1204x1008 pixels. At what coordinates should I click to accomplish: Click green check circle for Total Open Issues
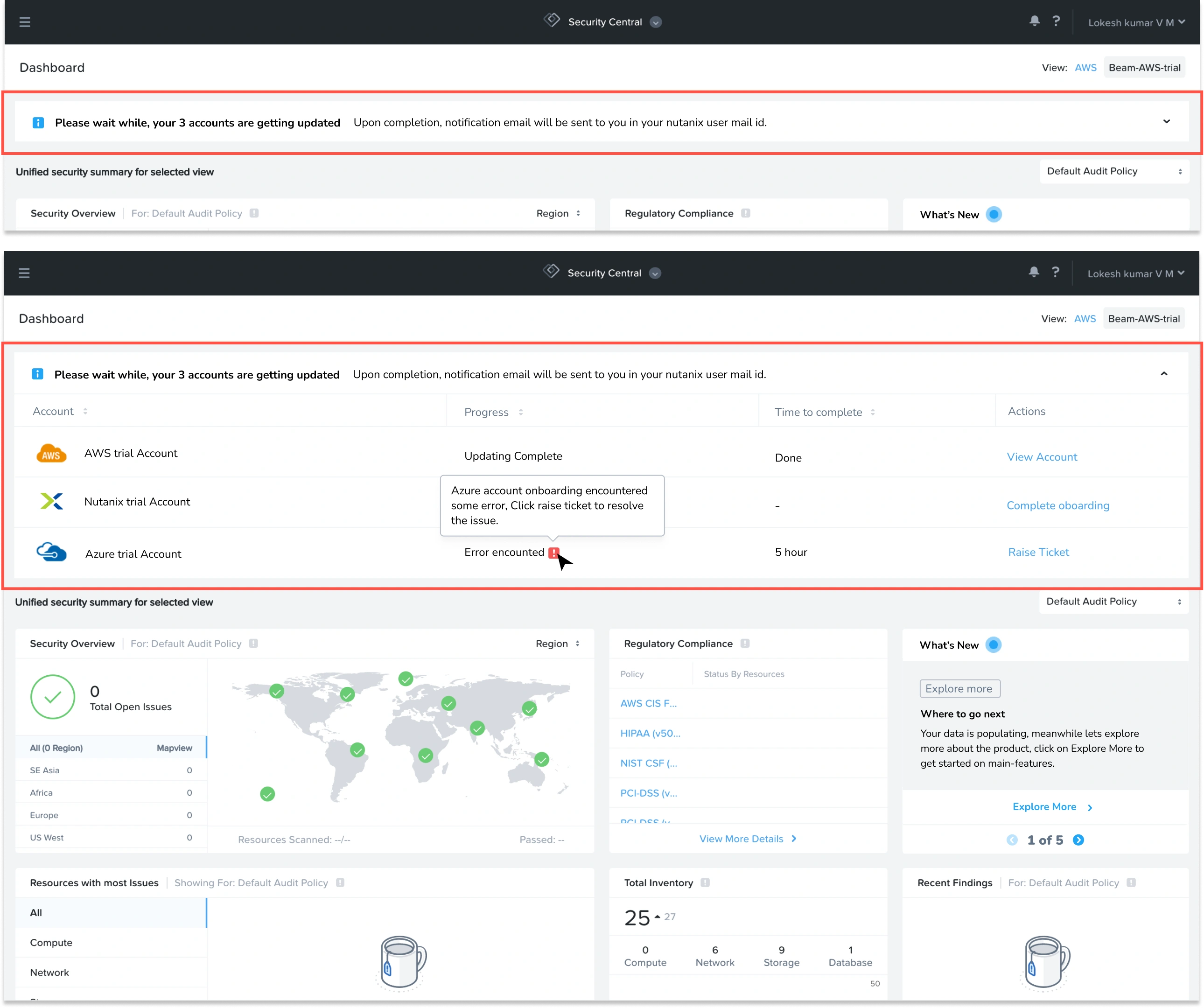pos(53,697)
